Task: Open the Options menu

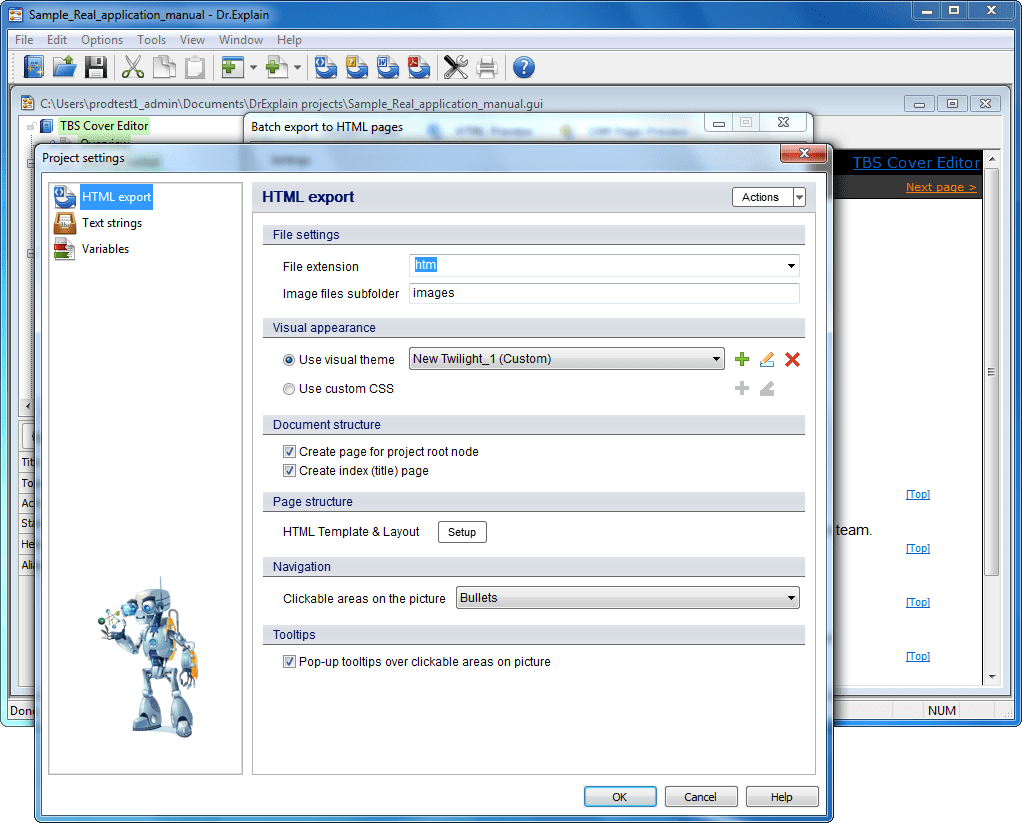Action: pos(102,40)
